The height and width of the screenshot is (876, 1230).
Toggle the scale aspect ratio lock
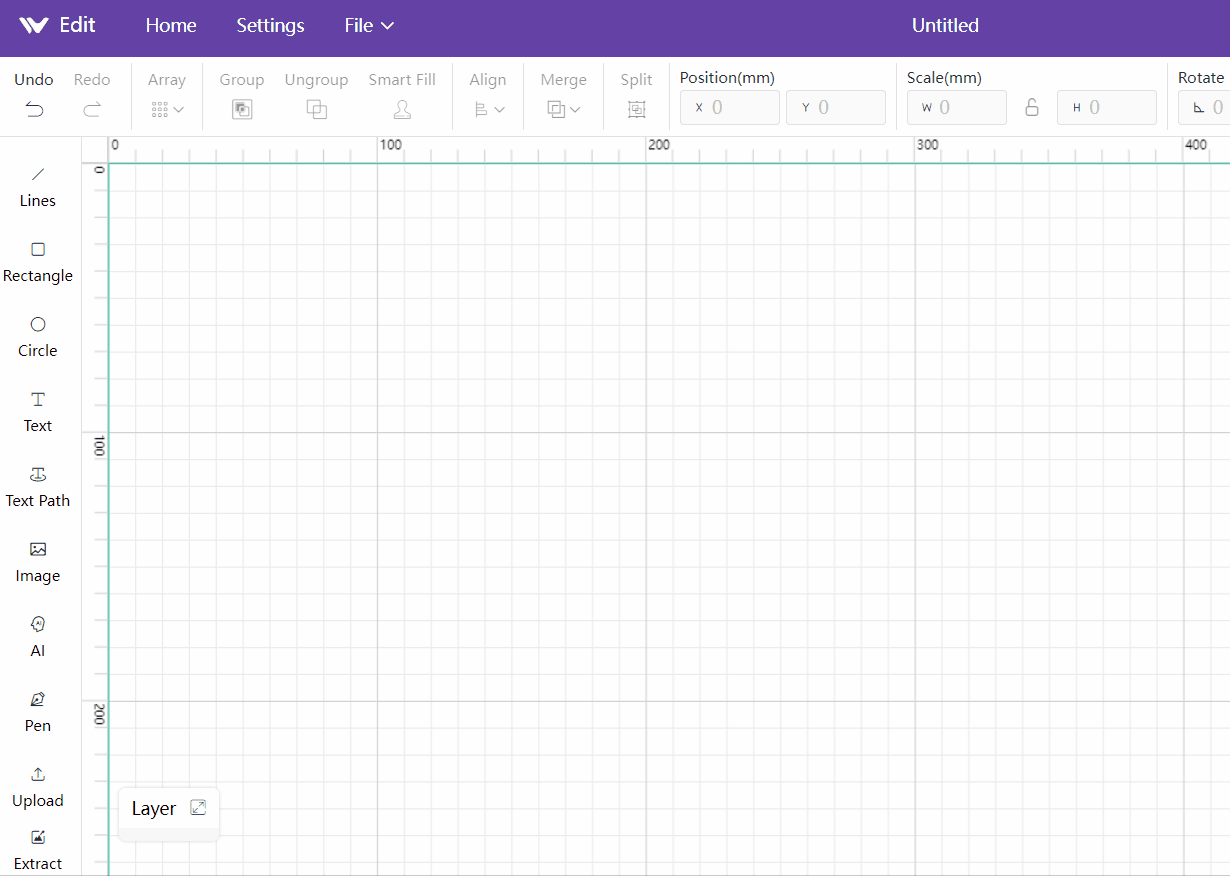click(1032, 108)
